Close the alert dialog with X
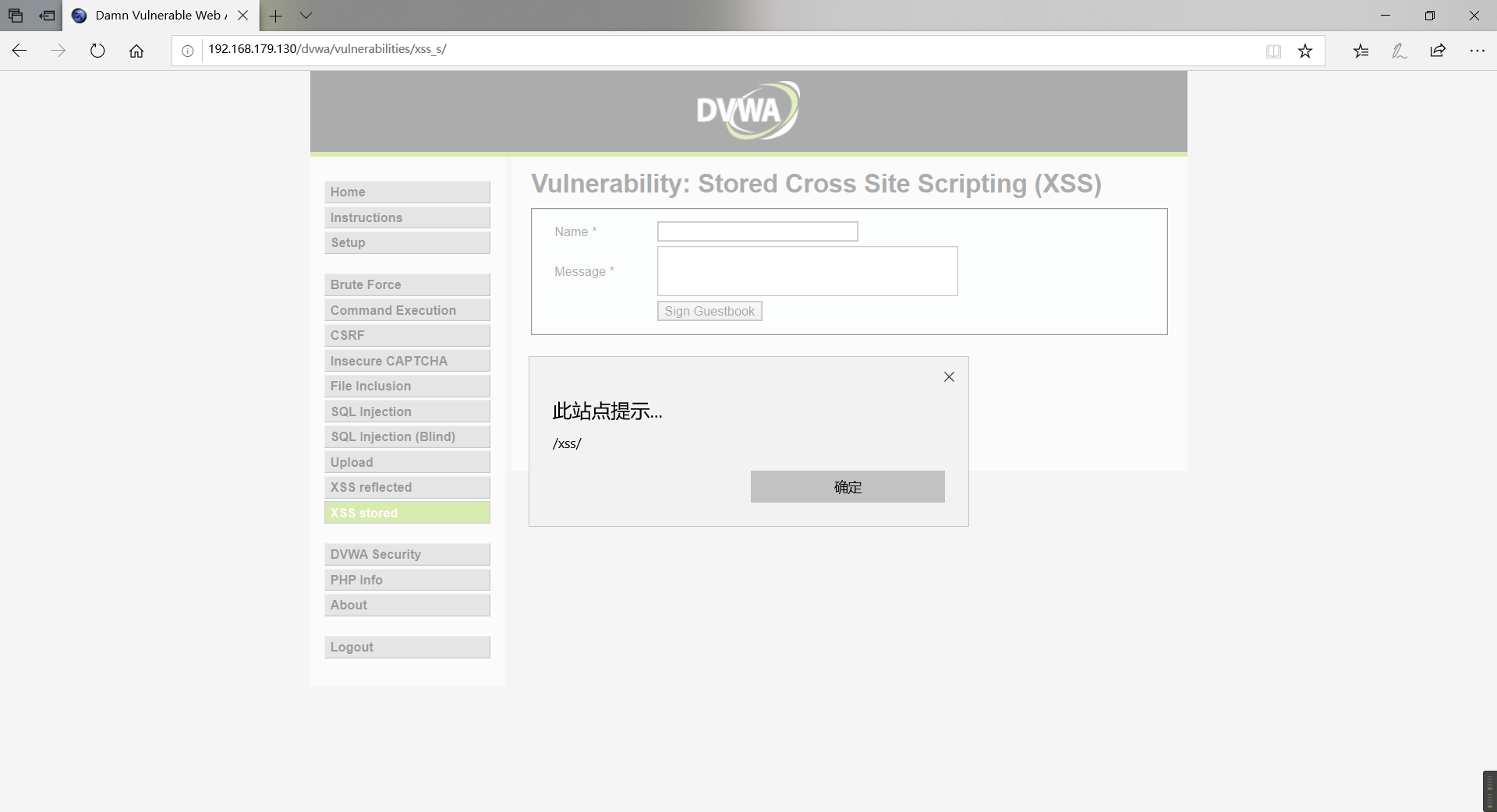1497x812 pixels. click(949, 377)
